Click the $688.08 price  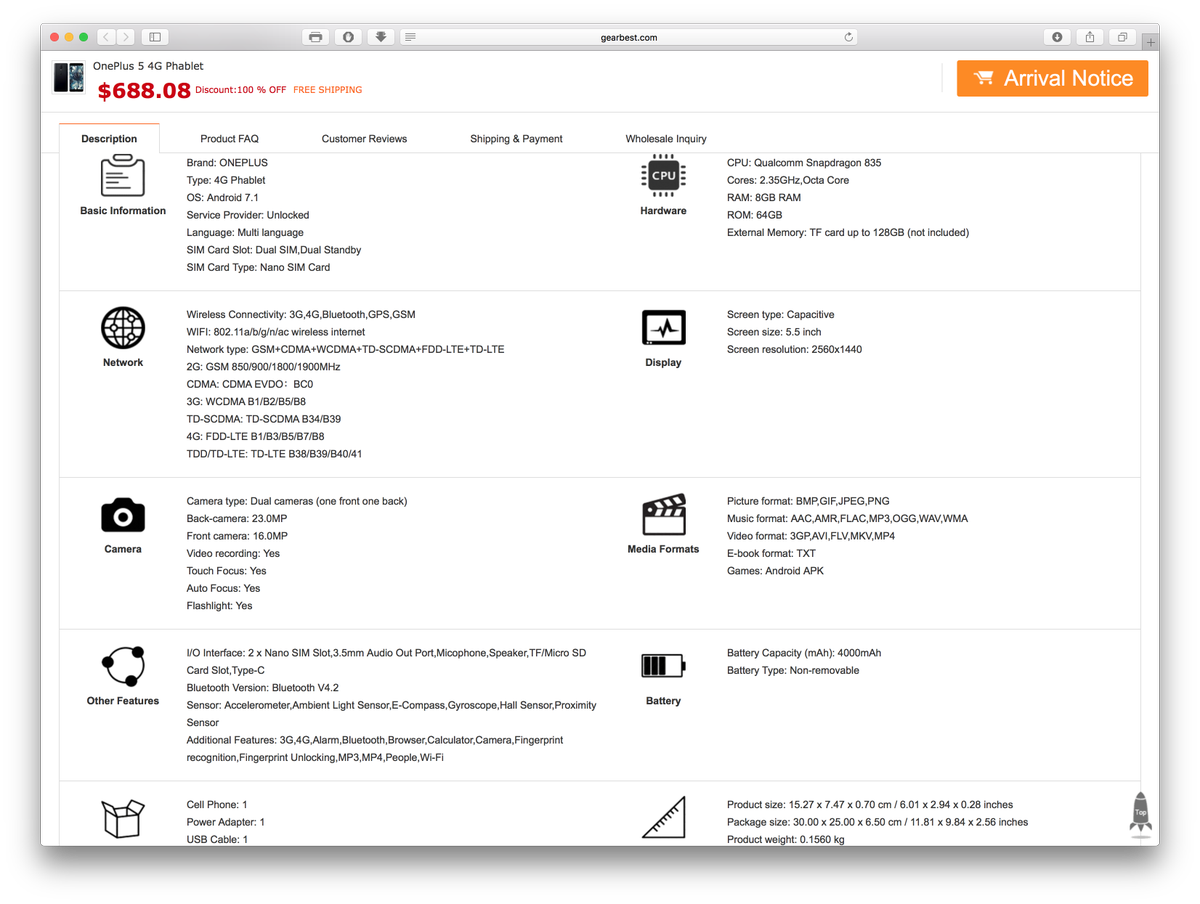click(144, 90)
